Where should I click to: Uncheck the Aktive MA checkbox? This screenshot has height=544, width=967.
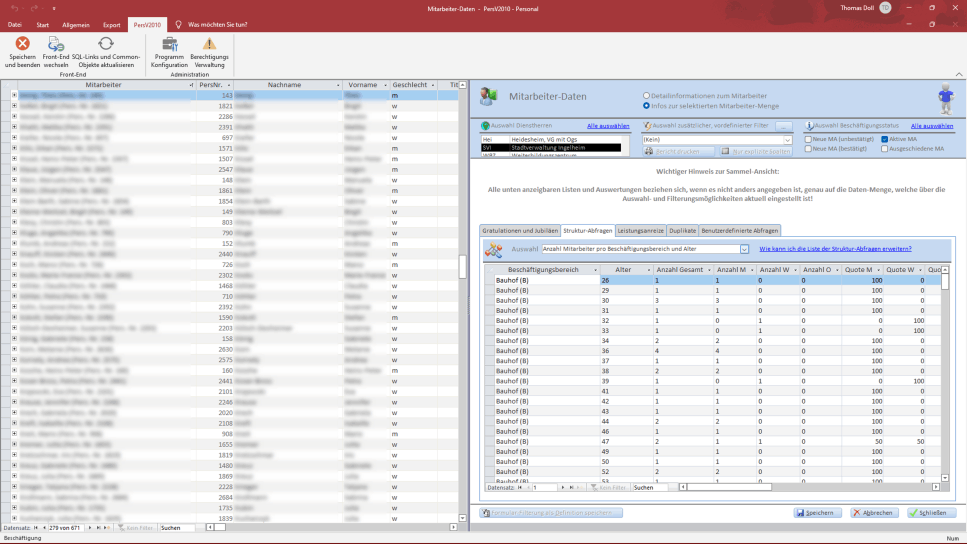[884, 138]
